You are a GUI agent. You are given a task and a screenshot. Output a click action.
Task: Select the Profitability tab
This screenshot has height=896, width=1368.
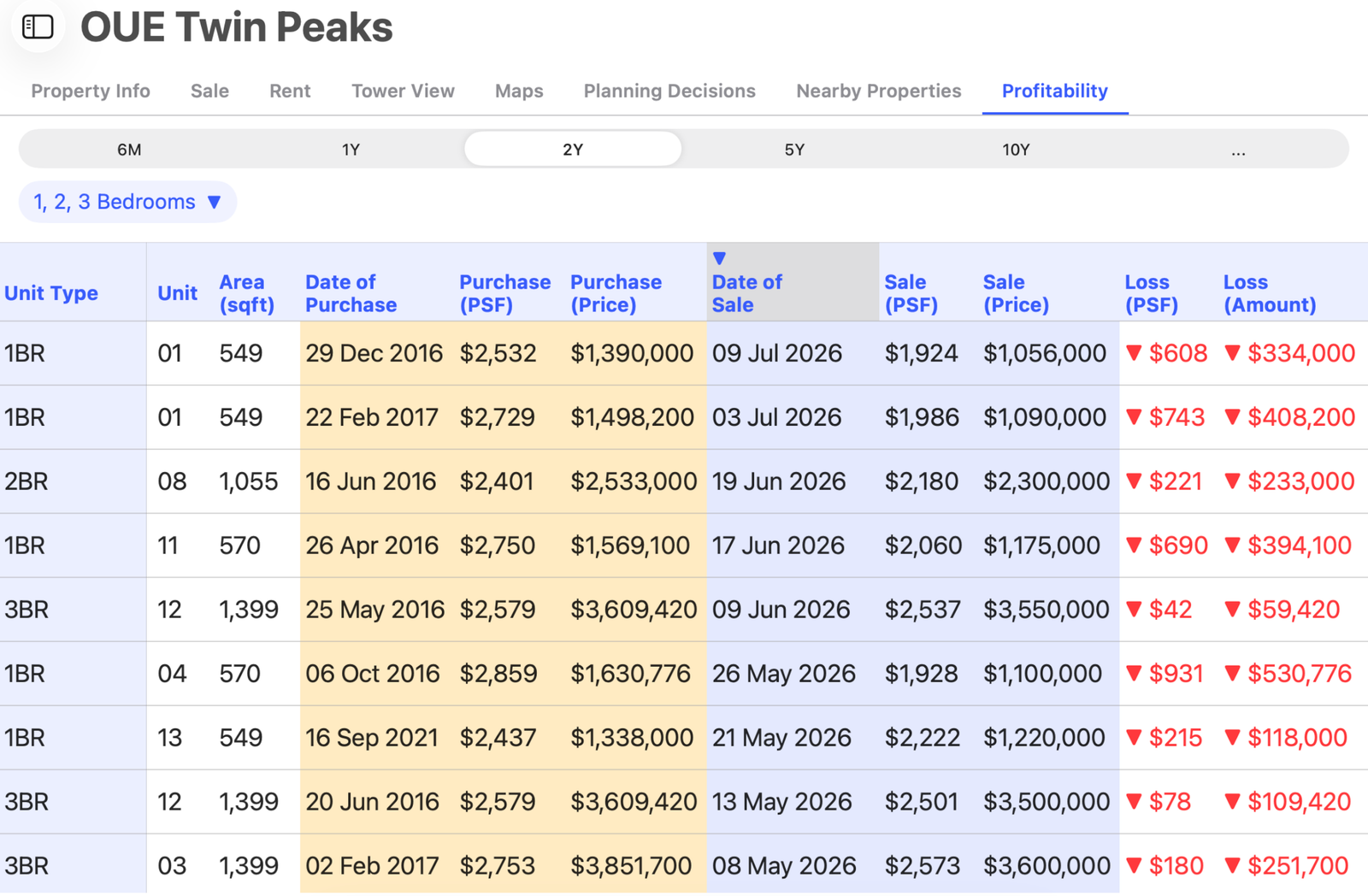coord(1054,91)
